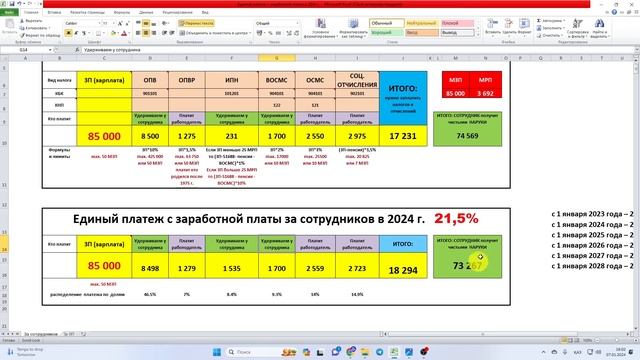Click the font color red A icon
Viewport: 640px width, 360px height.
click(x=124, y=33)
